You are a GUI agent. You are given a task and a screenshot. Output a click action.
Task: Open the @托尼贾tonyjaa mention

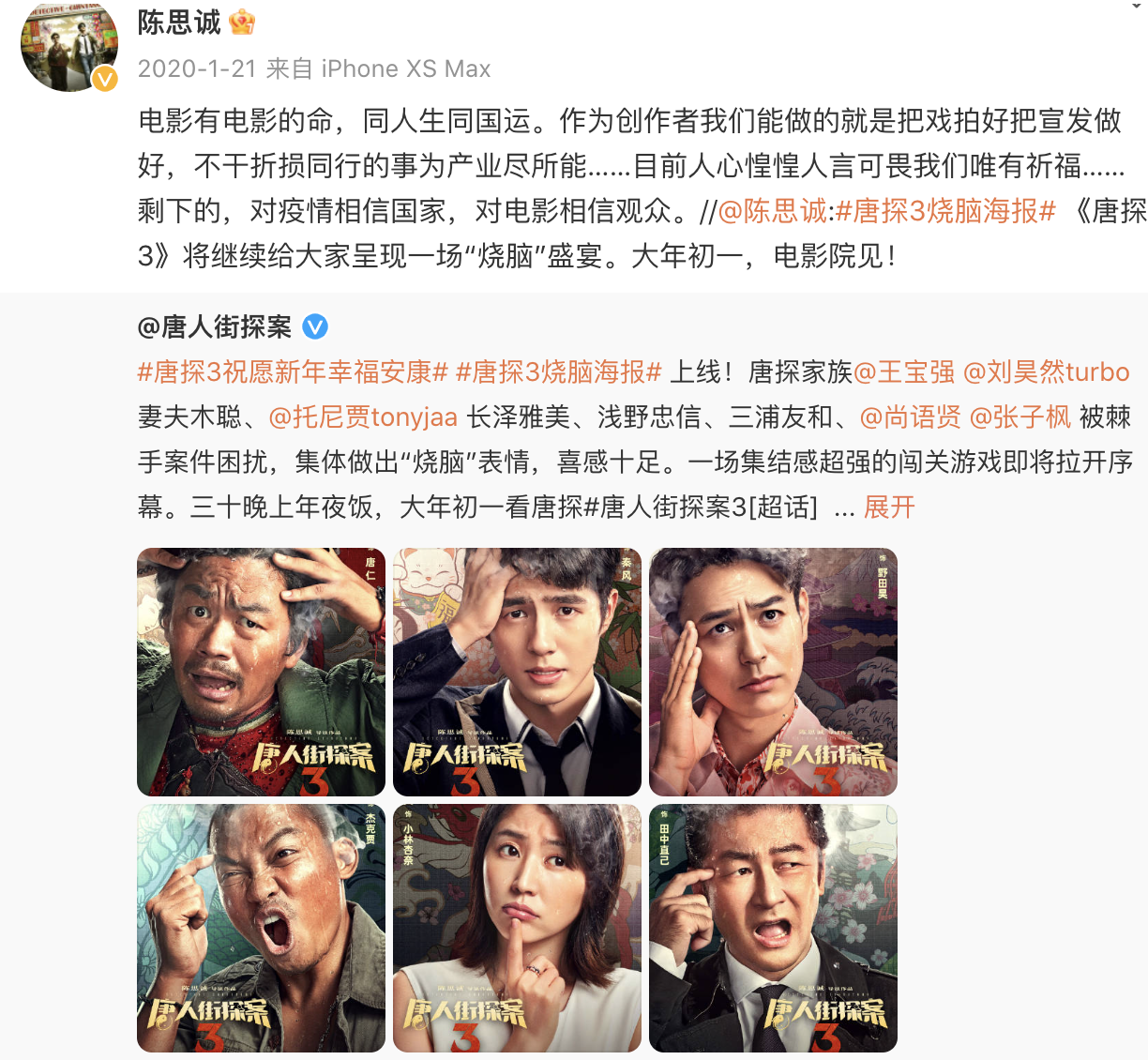coord(364,417)
